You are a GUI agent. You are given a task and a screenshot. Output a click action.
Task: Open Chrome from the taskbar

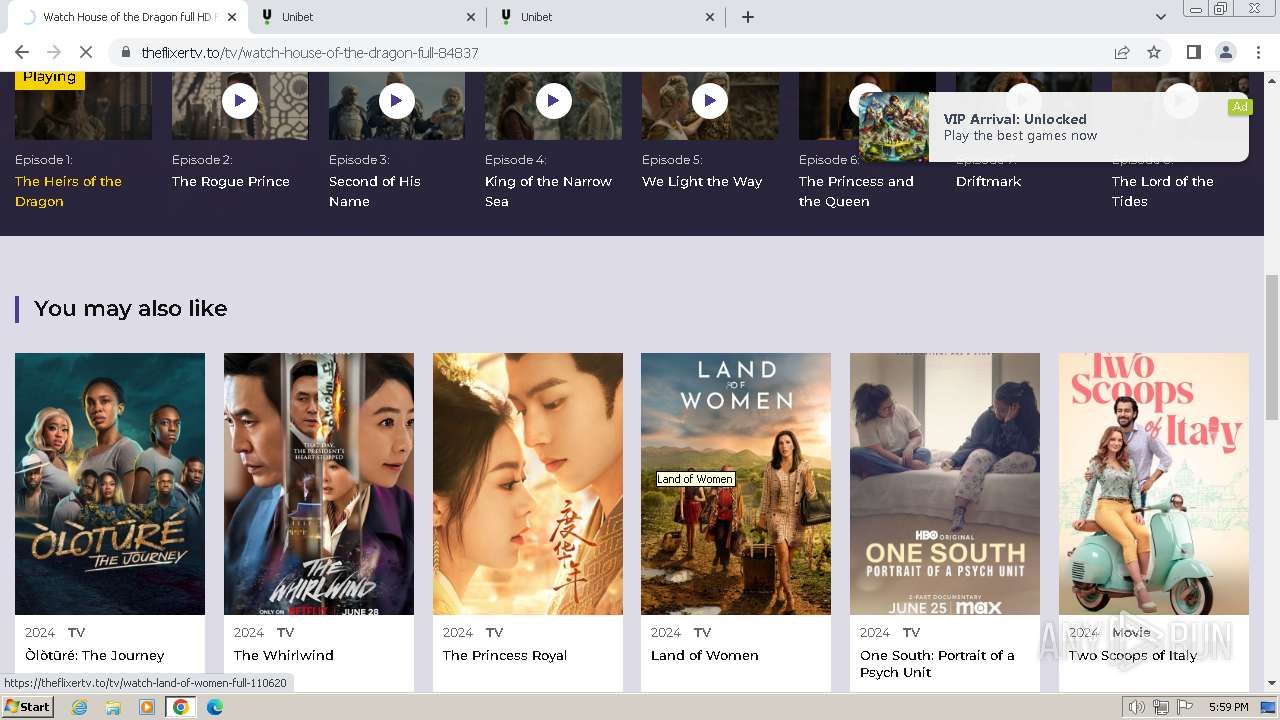[181, 707]
